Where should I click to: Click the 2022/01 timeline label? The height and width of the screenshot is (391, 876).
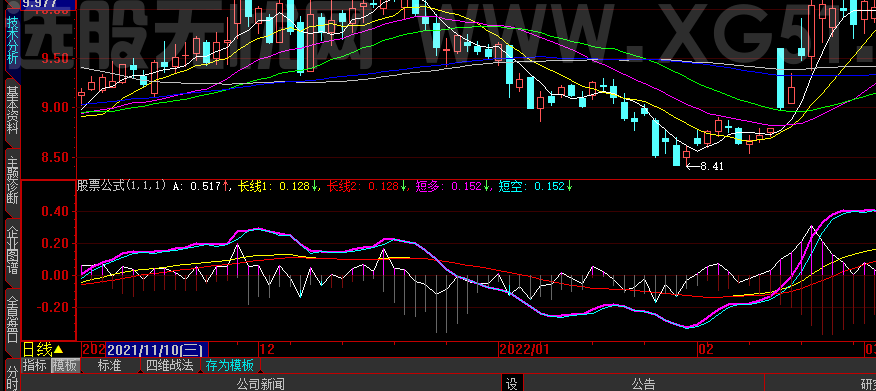[525, 350]
